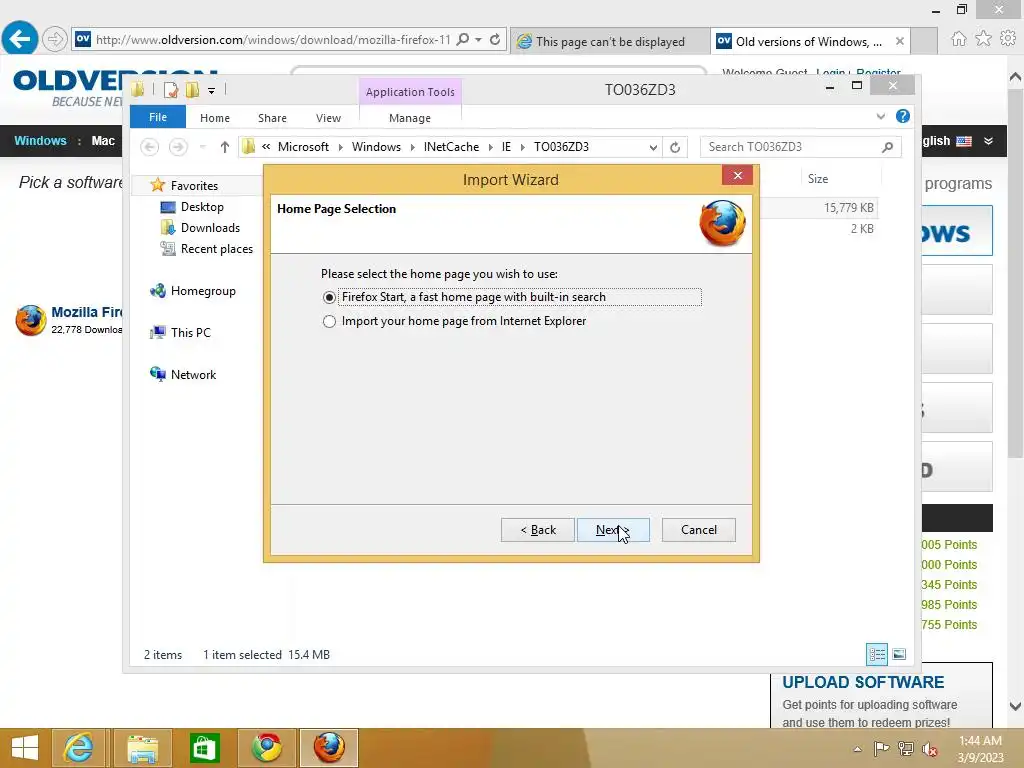
Task: Open Internet Explorer from the taskbar
Action: pos(78,748)
